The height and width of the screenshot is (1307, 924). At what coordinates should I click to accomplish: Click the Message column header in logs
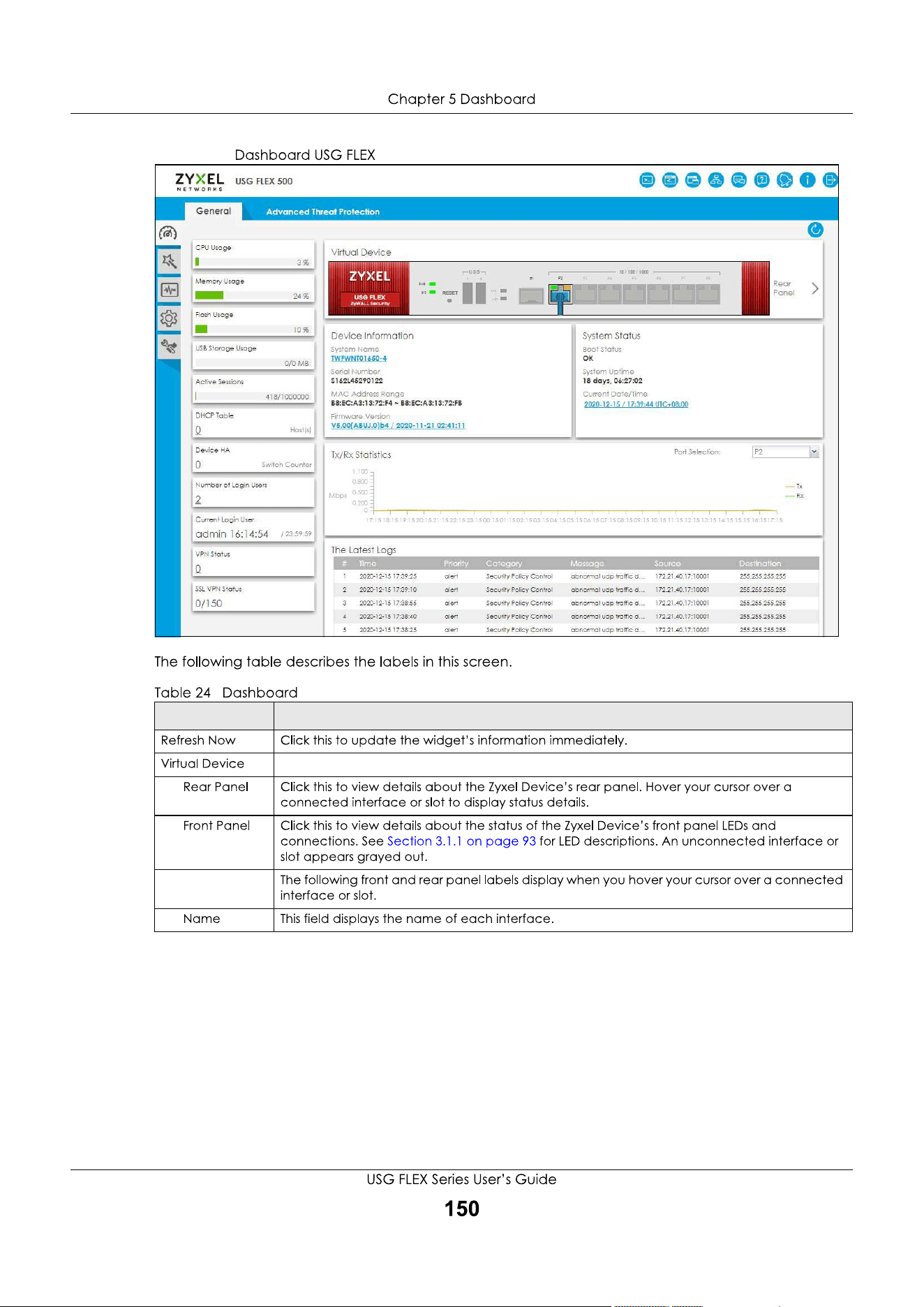587,563
